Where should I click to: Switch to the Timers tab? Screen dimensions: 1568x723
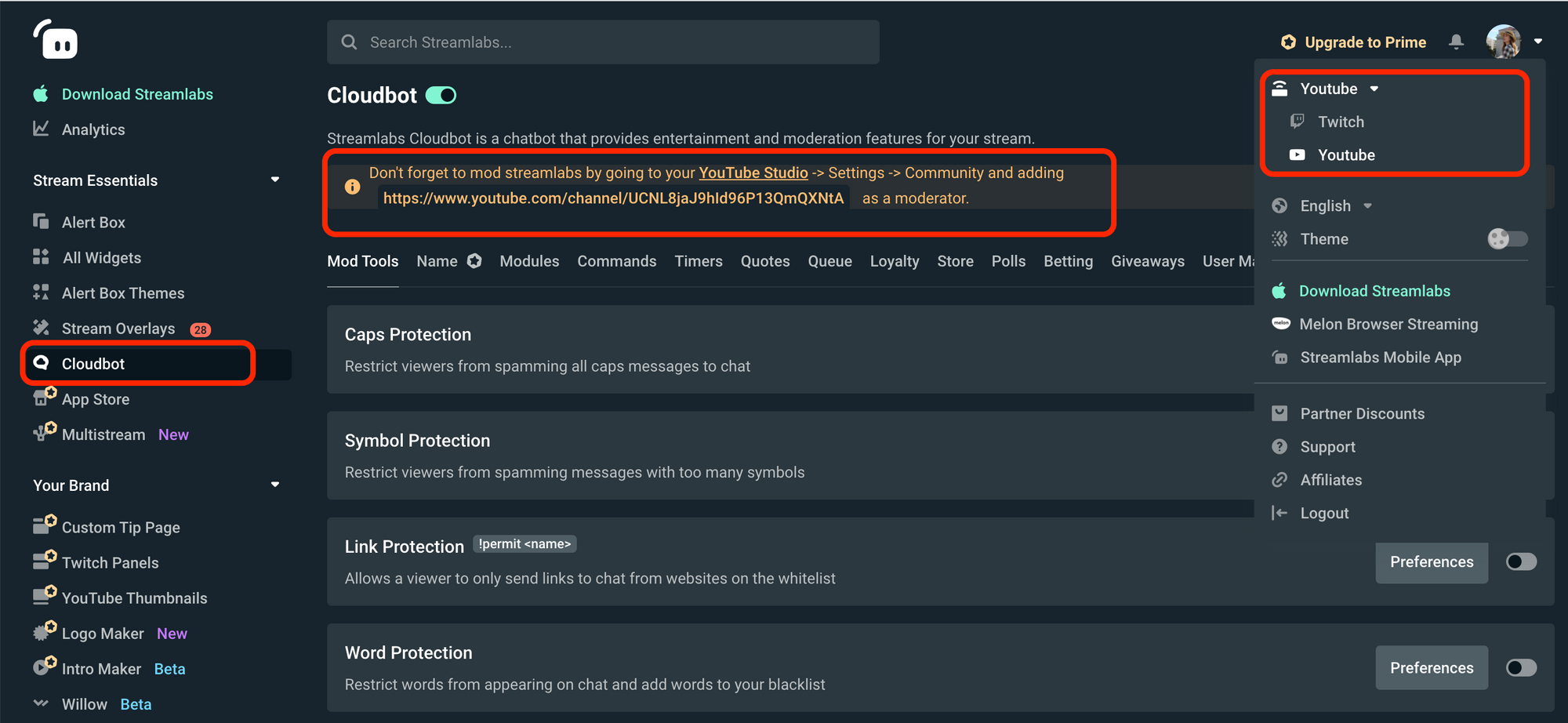point(699,261)
